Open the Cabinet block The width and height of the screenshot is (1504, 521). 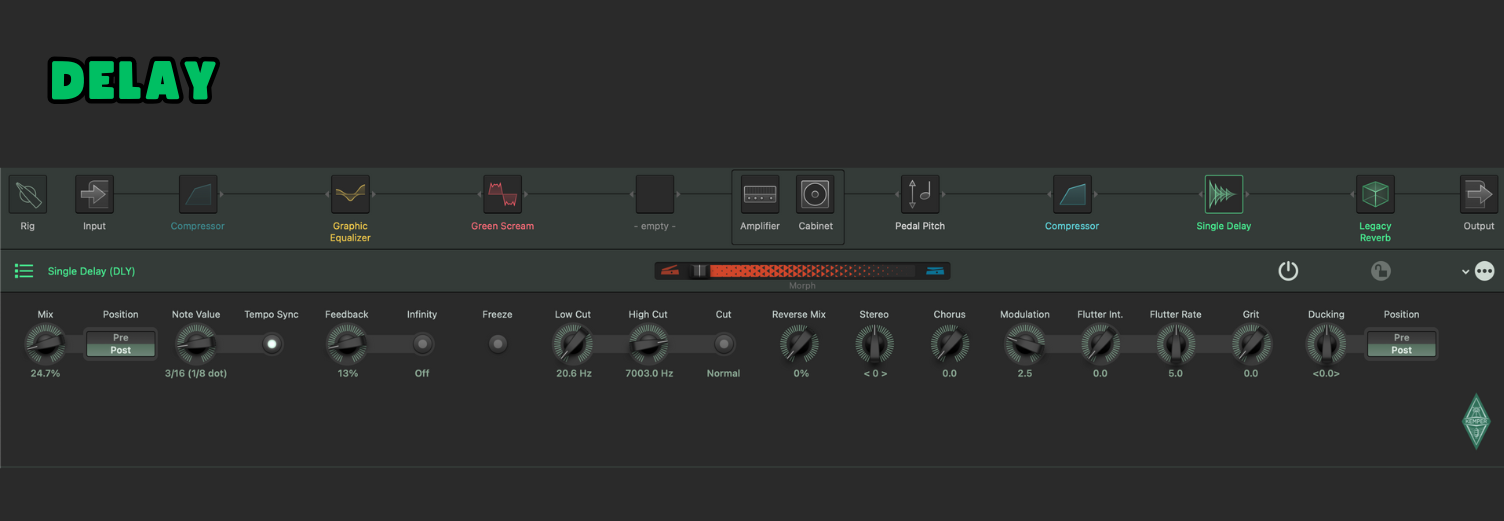815,194
